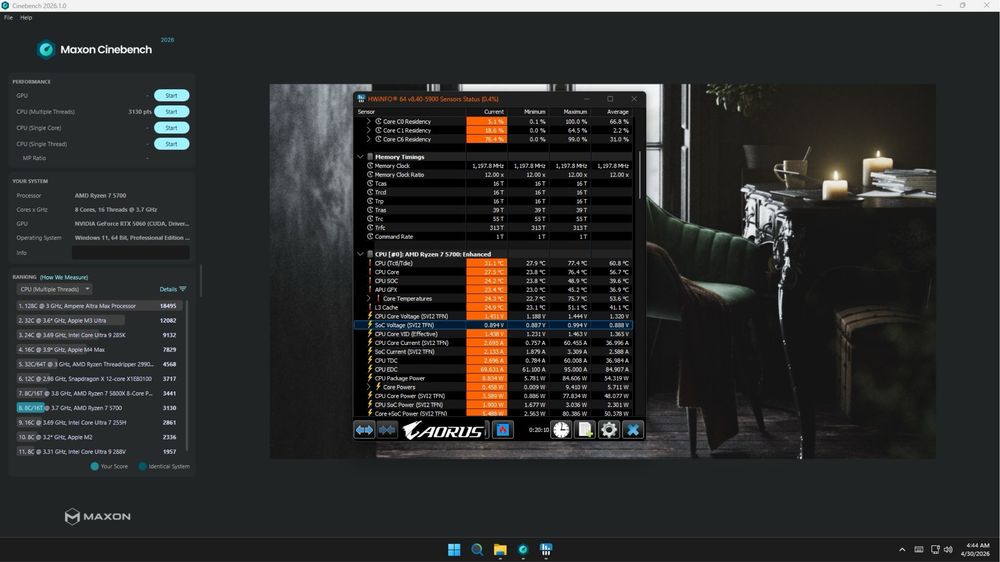Viewport: 1000px width, 562px height.
Task: Close sensors with blue X icon
Action: click(x=633, y=430)
